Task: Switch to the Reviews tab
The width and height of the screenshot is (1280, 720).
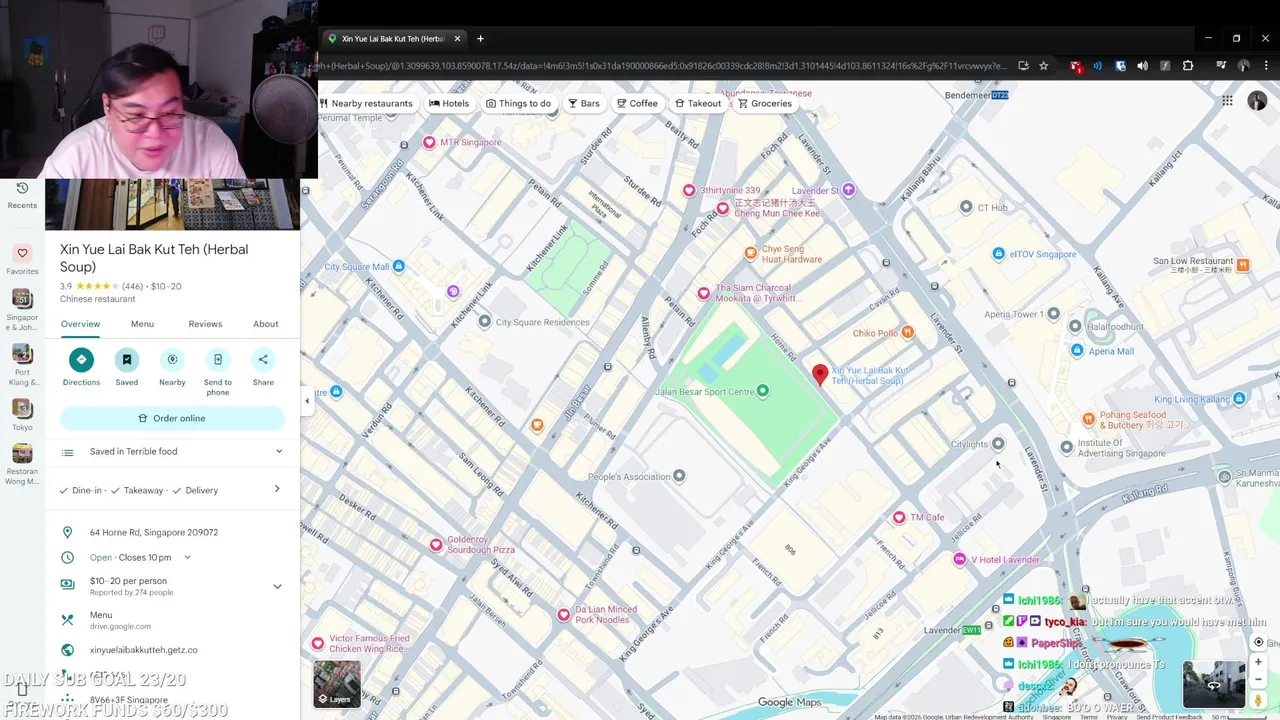Action: coord(205,324)
